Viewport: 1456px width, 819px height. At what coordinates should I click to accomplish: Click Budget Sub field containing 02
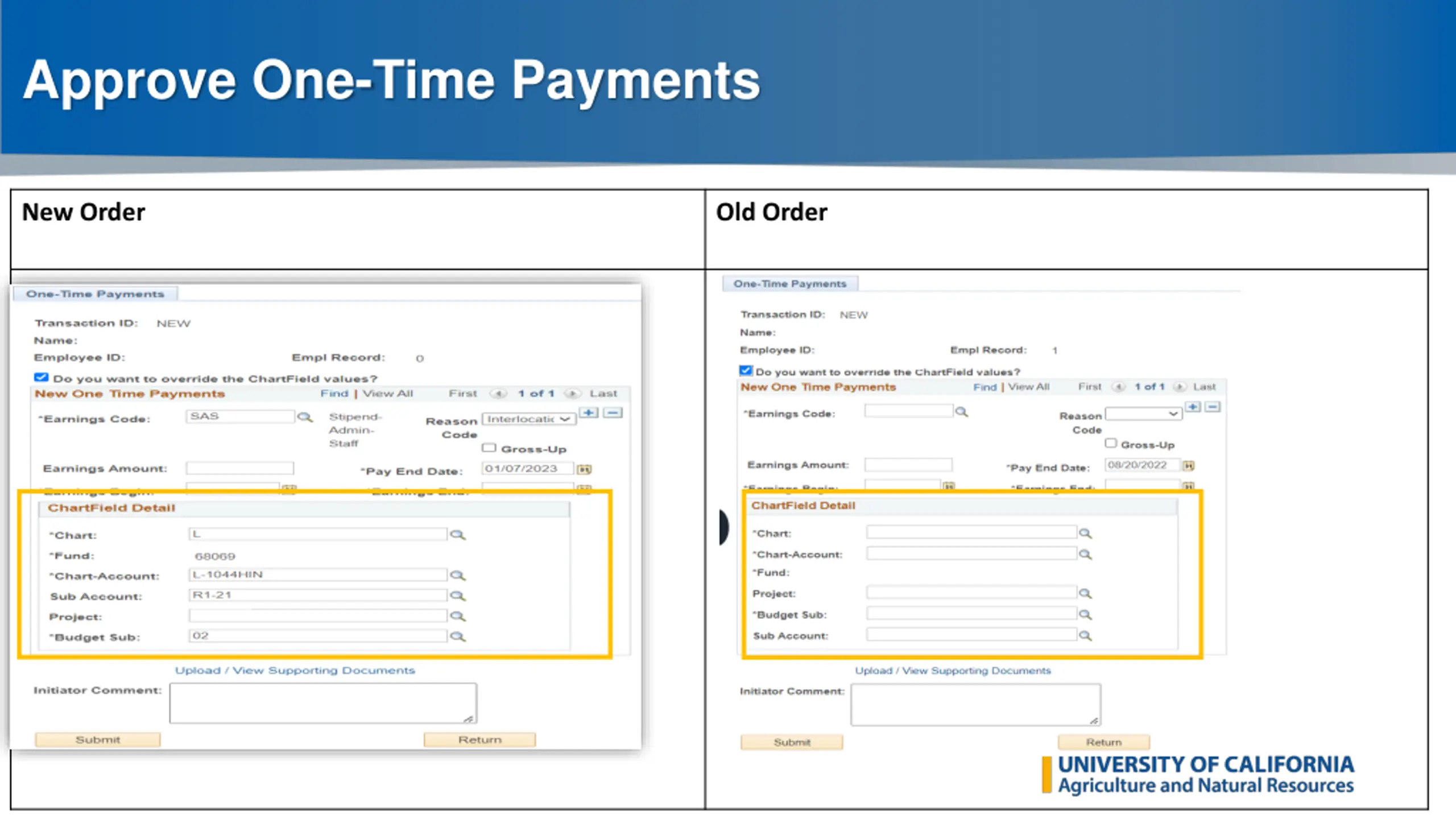point(317,636)
